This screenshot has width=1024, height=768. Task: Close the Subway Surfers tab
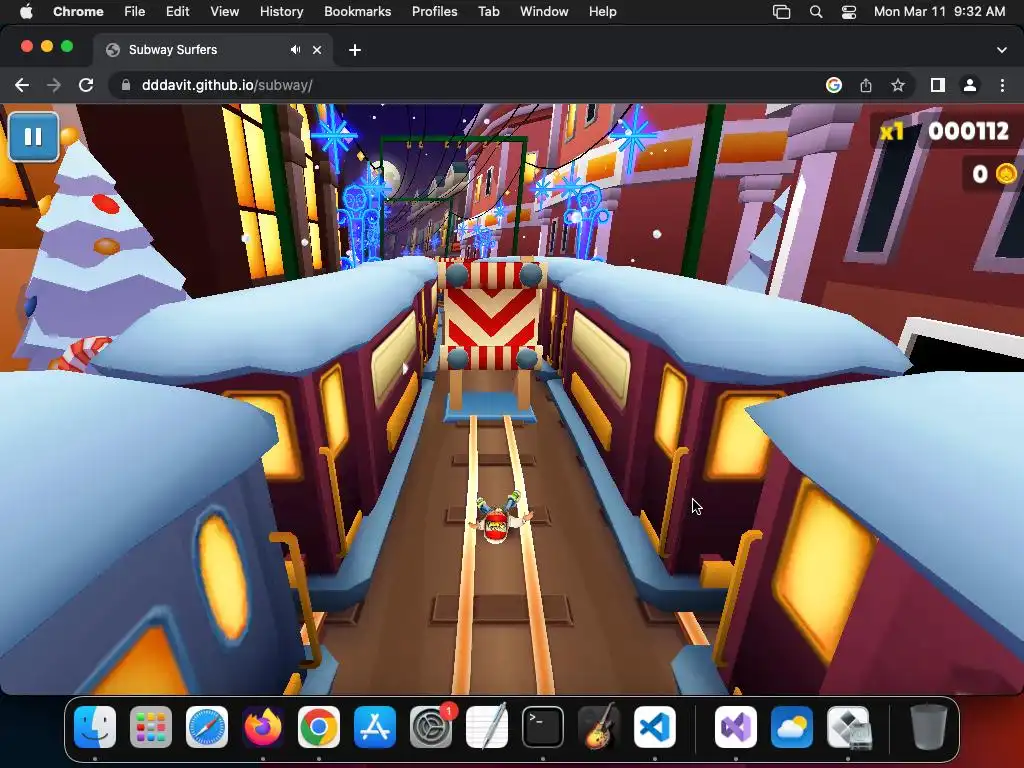(317, 50)
